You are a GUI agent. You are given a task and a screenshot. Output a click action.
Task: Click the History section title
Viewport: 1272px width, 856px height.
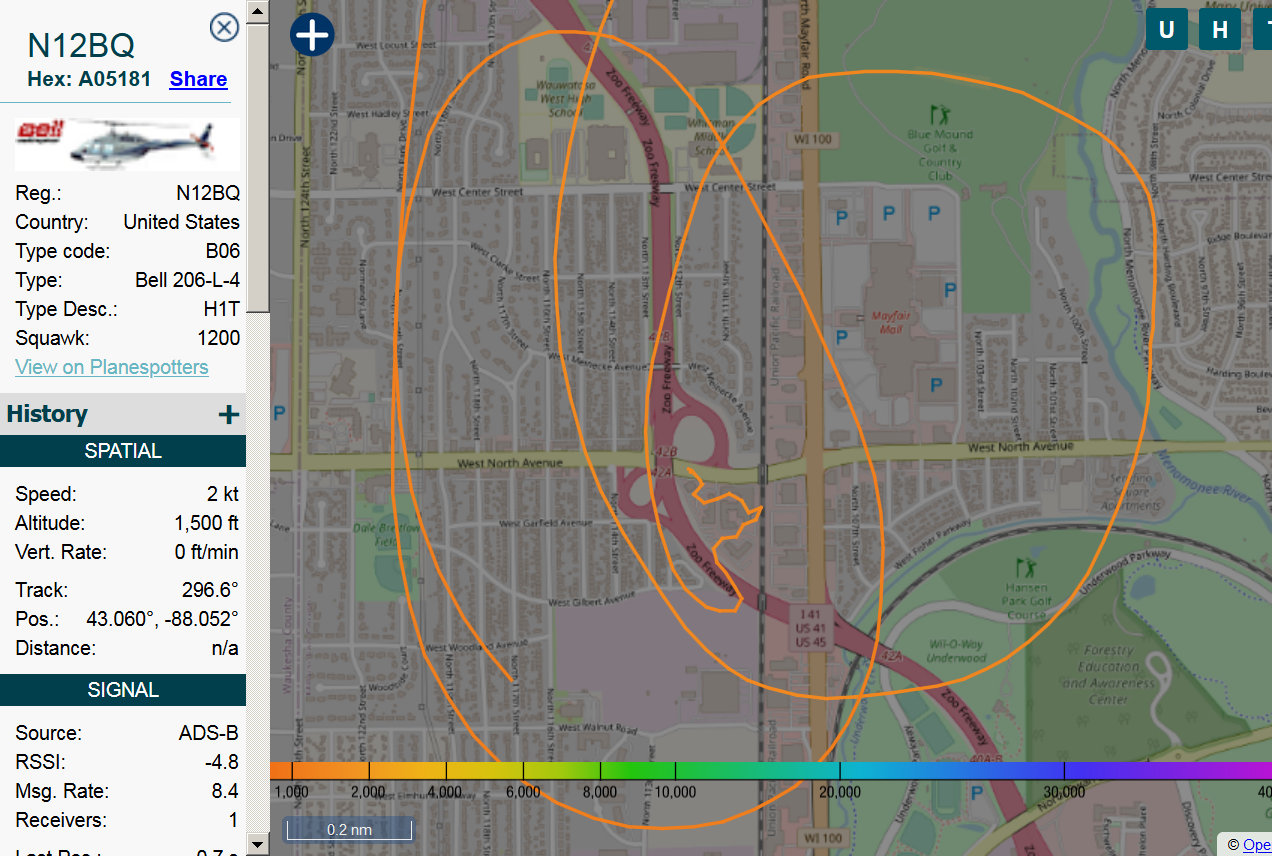point(47,414)
